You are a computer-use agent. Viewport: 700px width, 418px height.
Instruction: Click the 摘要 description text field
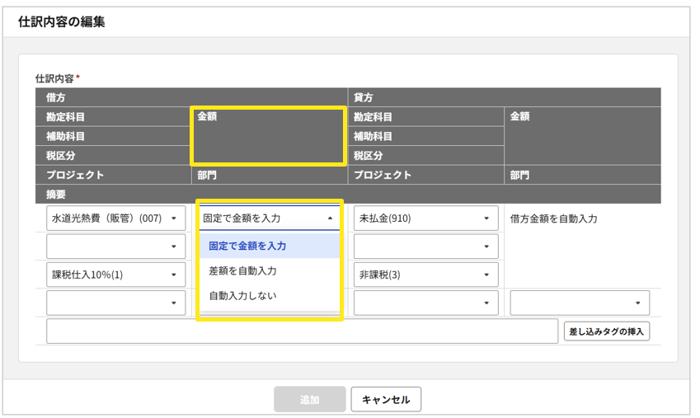pyautogui.click(x=301, y=331)
